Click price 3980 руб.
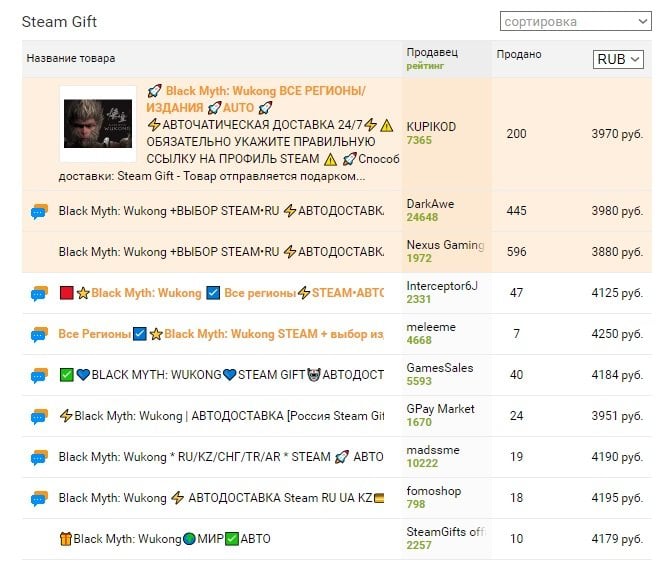The width and height of the screenshot is (660, 565). (617, 211)
